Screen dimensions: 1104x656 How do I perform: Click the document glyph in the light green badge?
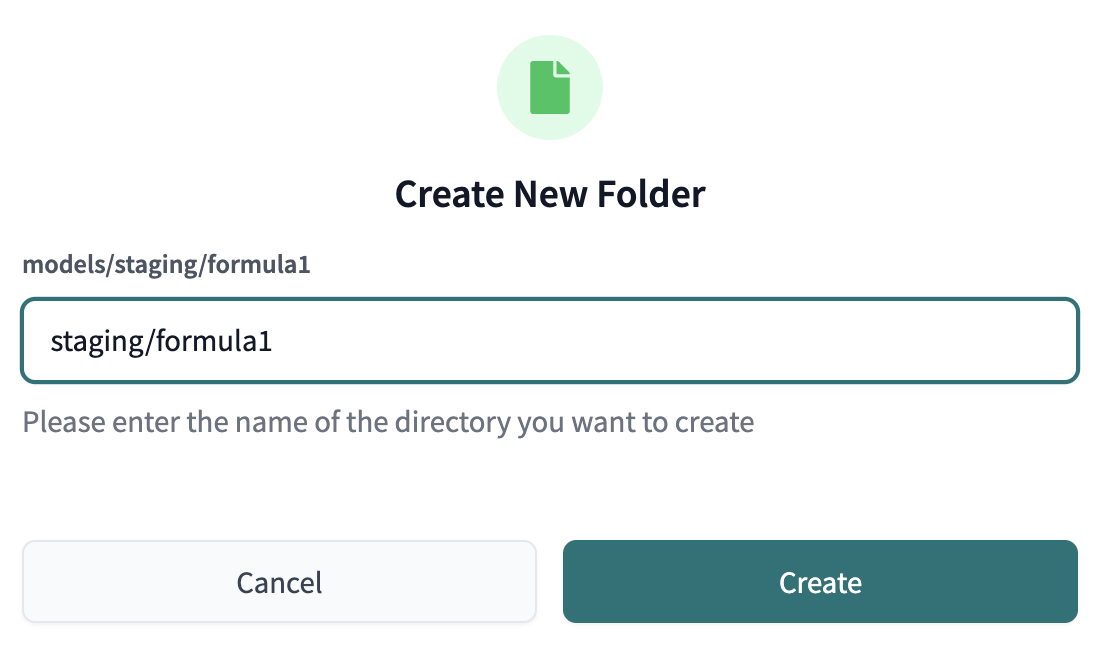550,87
